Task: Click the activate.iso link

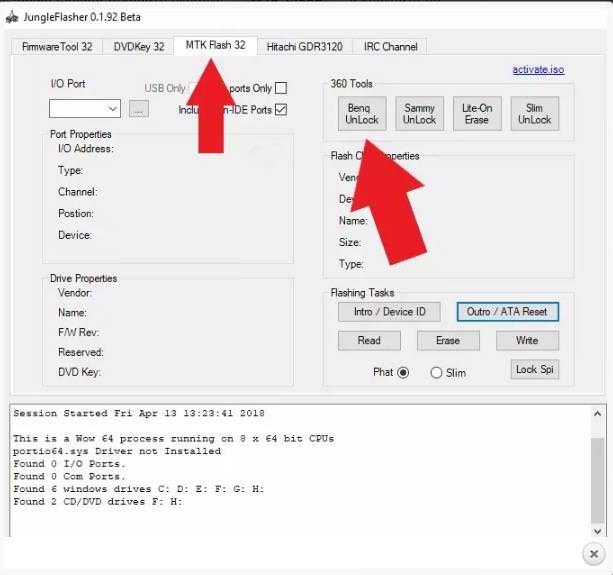Action: click(538, 70)
